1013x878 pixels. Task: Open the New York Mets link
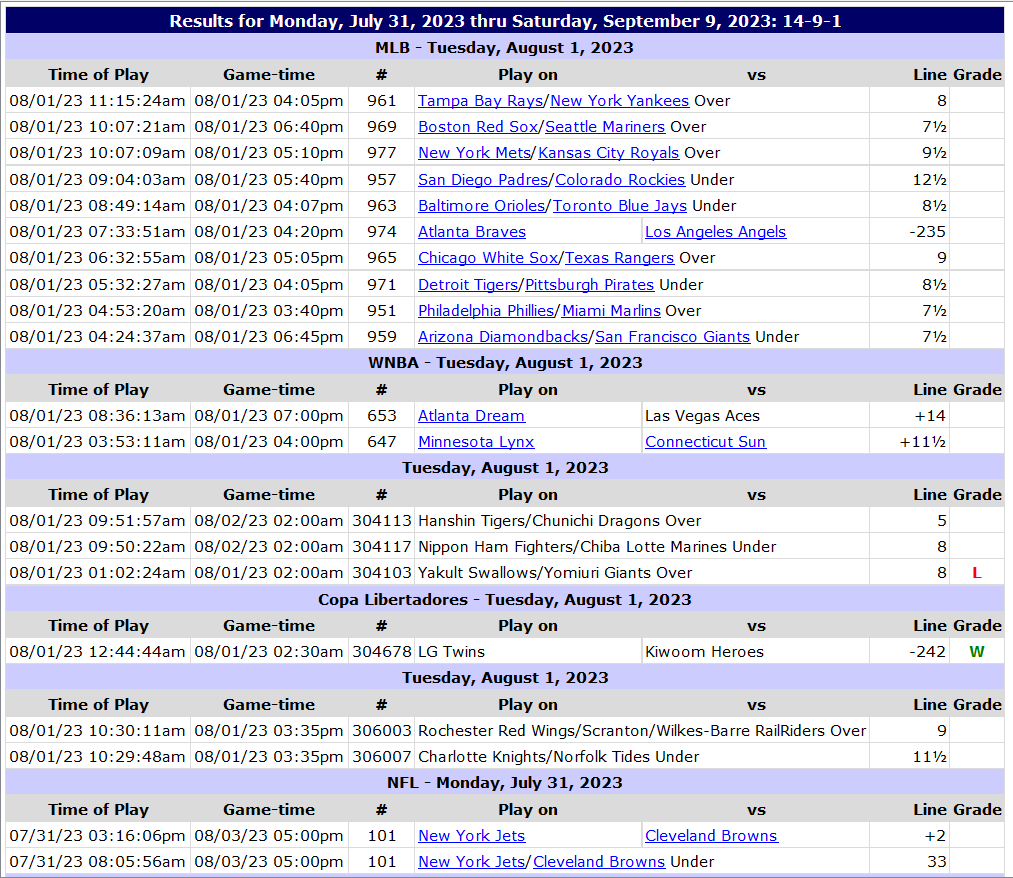[474, 153]
